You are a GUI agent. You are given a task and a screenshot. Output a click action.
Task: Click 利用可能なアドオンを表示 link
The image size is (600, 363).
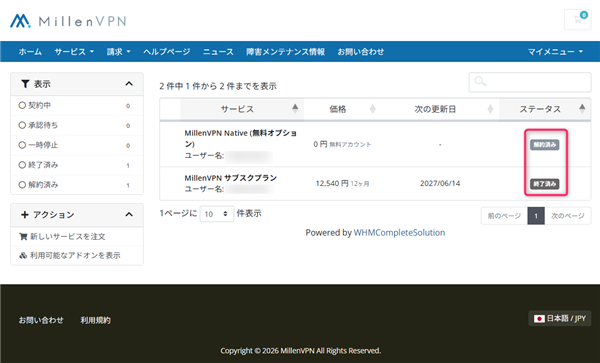point(75,255)
